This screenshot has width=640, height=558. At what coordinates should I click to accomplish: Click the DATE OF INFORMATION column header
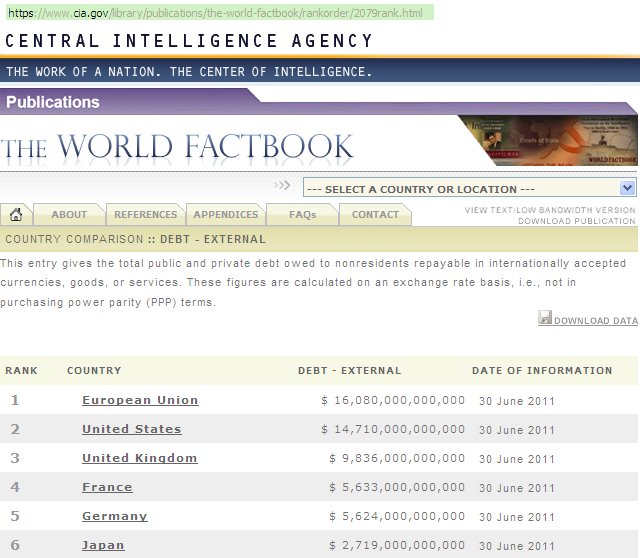(x=542, y=370)
